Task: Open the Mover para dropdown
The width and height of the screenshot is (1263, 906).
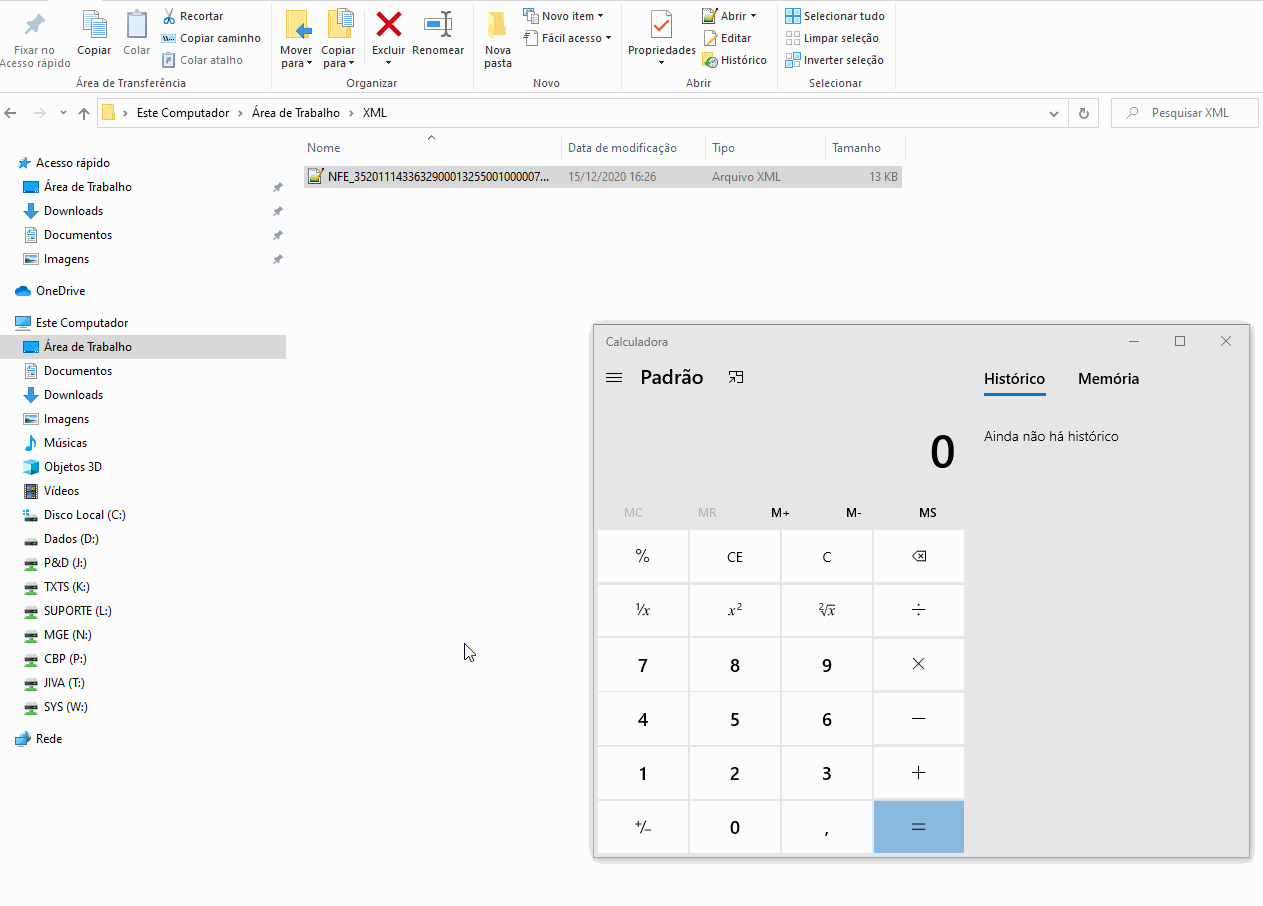Action: pos(296,63)
